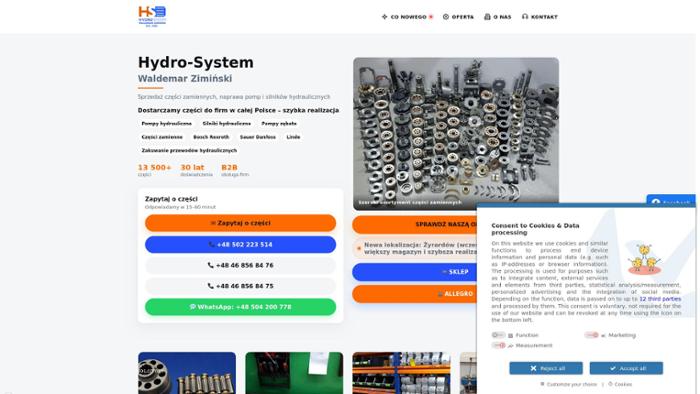Screen dimensions: 700x394
Task: Open the 12 third parties link
Action: [x=660, y=299]
